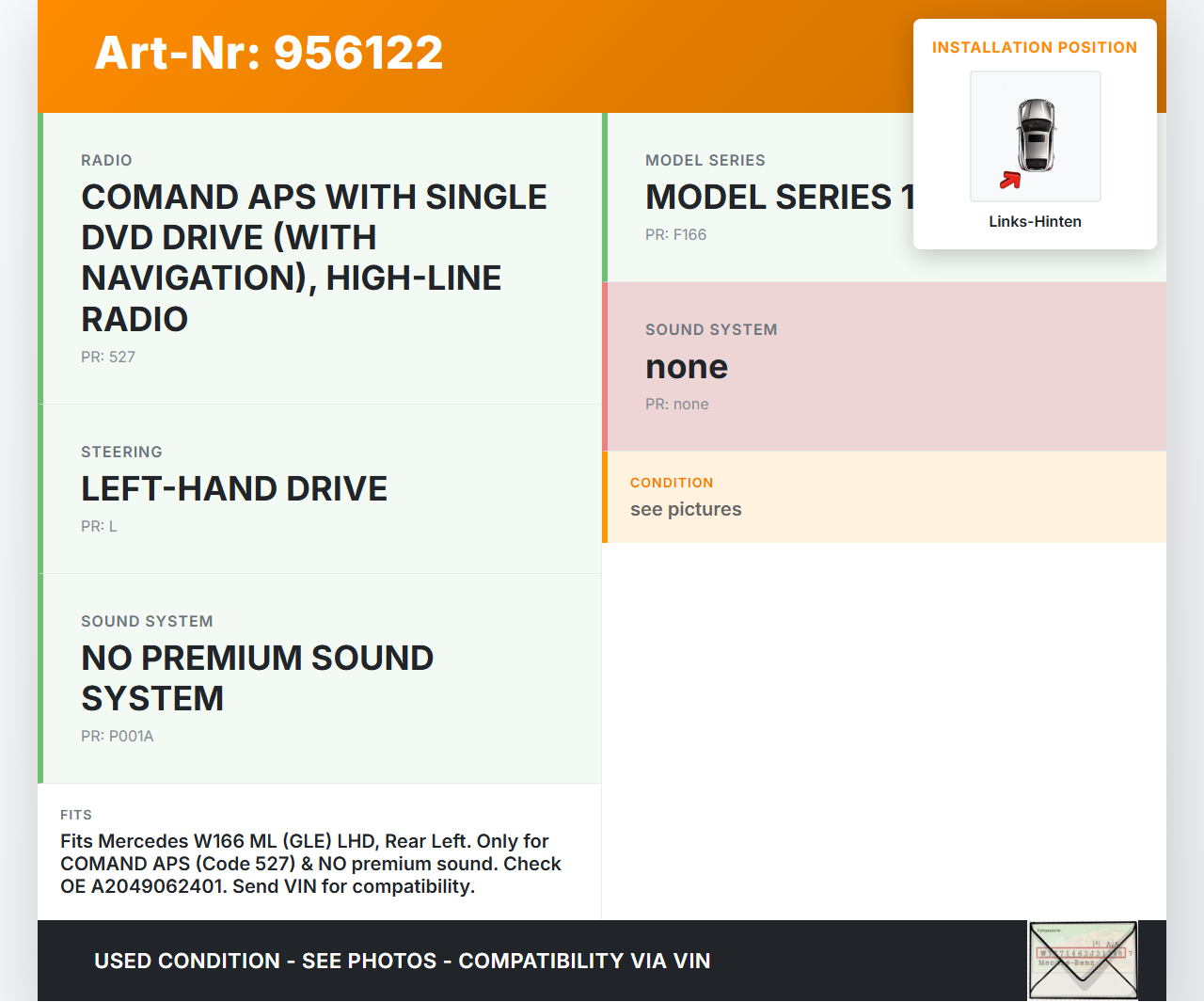The image size is (1204, 1002).
Task: Click the Installation Position heading
Action: pyautogui.click(x=1034, y=48)
